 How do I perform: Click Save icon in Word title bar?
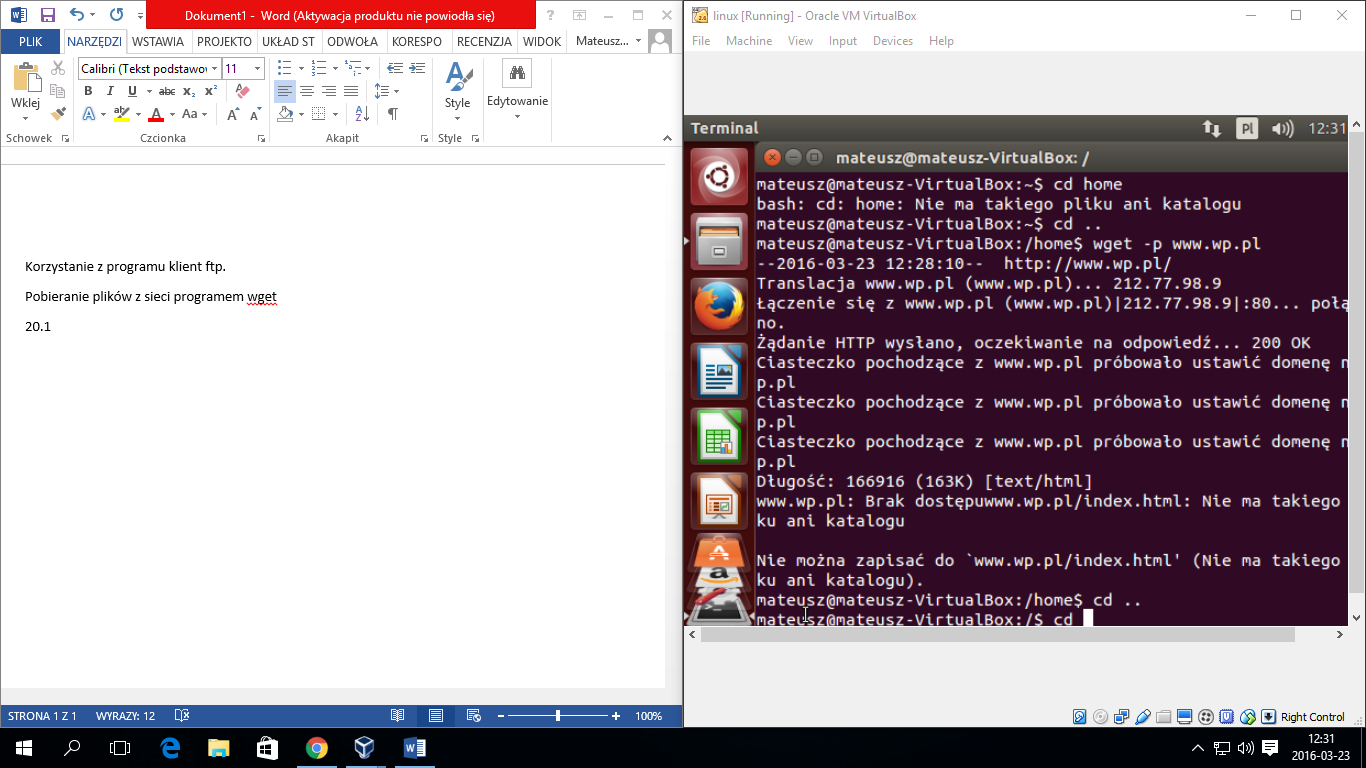pos(47,15)
